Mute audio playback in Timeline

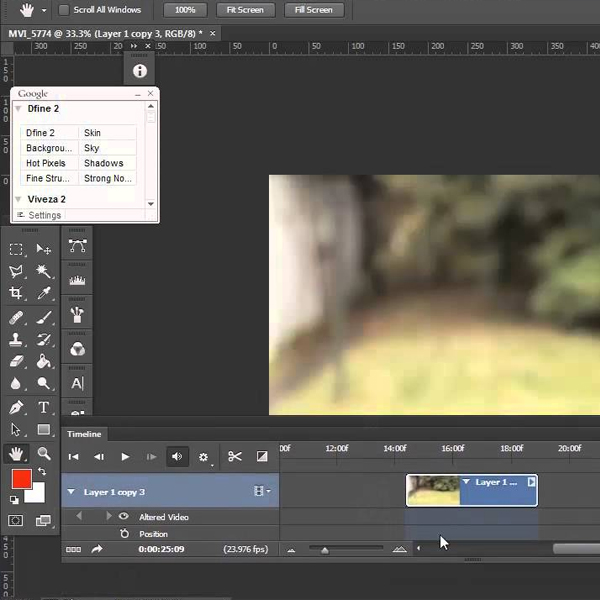click(177, 457)
